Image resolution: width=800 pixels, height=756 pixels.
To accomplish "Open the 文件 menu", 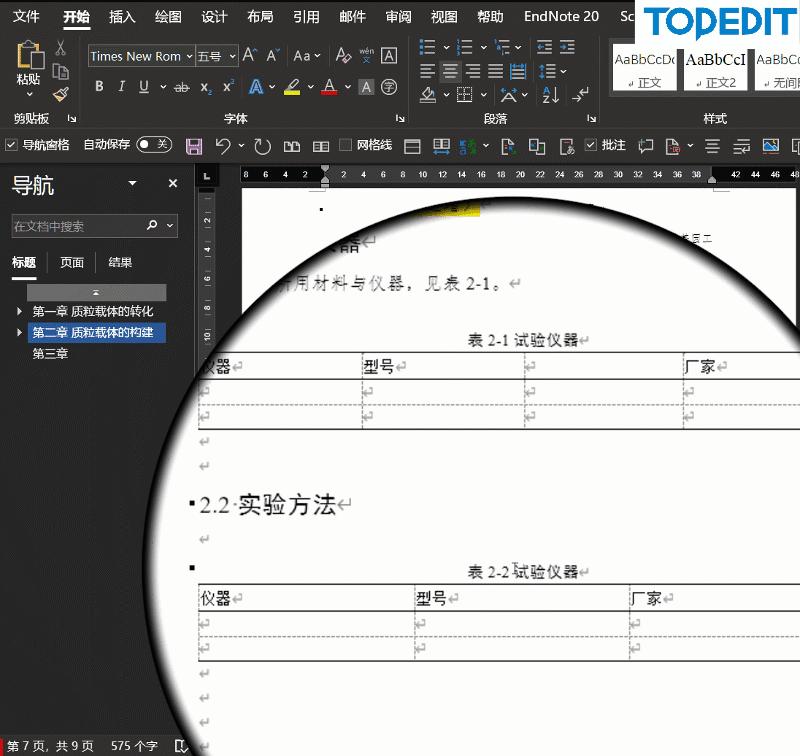I will point(26,16).
